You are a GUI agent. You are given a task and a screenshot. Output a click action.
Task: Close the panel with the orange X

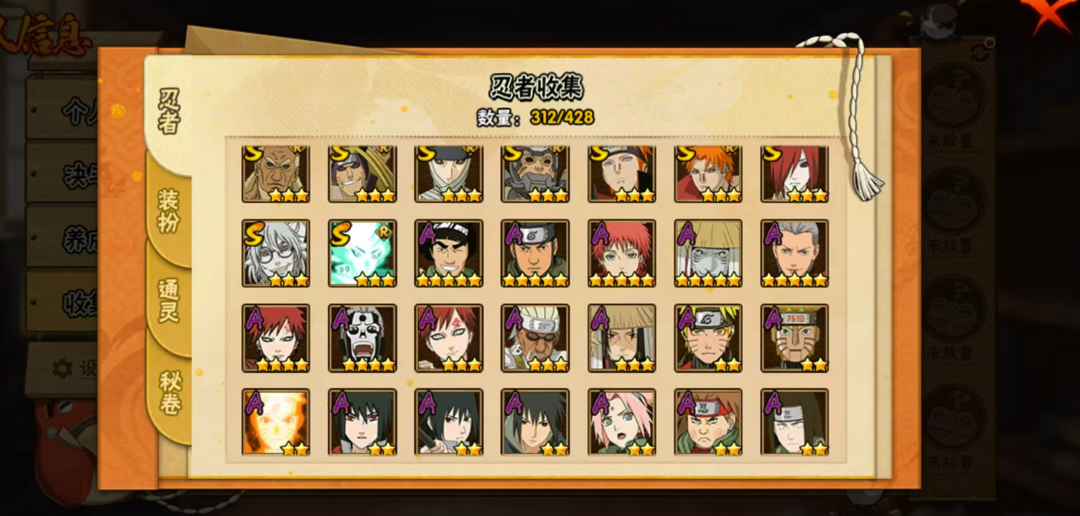1049,15
